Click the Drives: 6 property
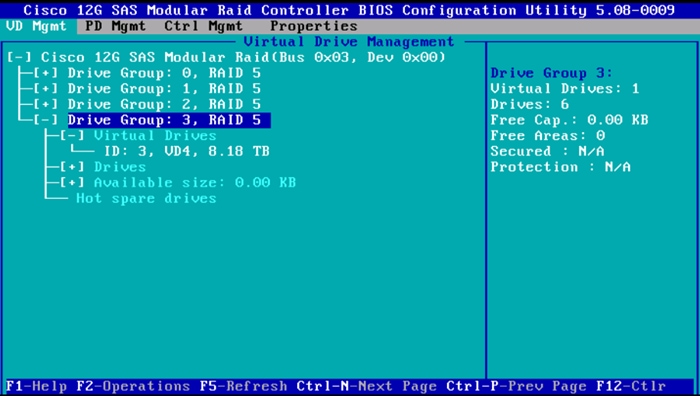The width and height of the screenshot is (700, 396). click(530, 104)
